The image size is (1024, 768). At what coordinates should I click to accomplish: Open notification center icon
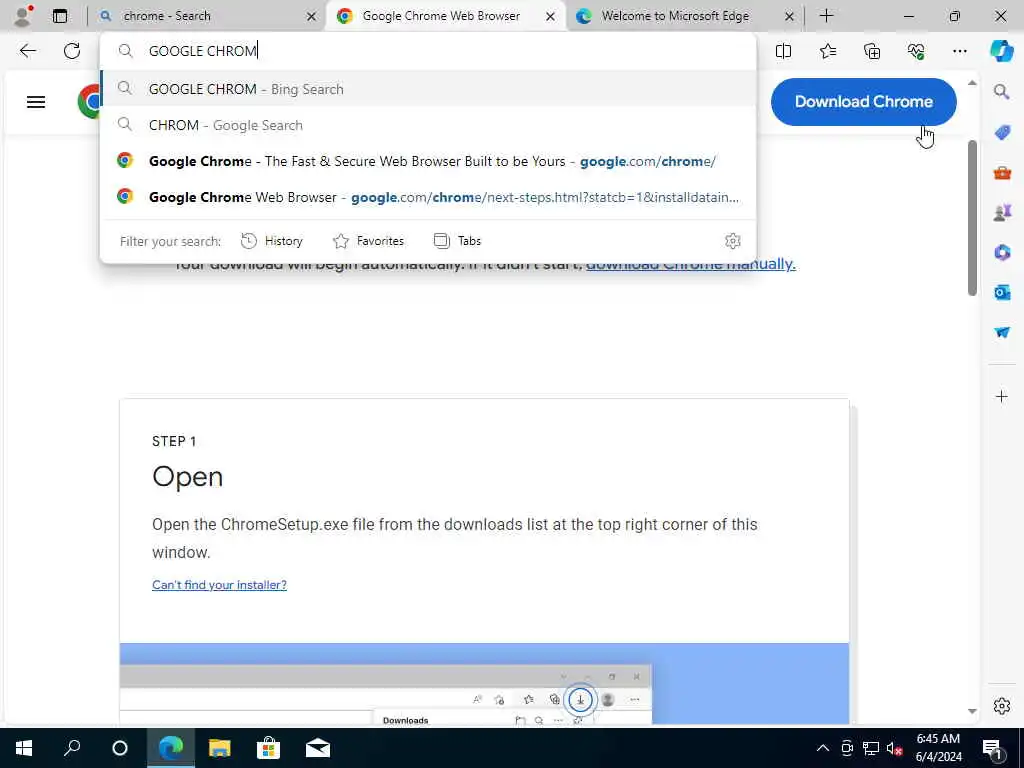(993, 749)
